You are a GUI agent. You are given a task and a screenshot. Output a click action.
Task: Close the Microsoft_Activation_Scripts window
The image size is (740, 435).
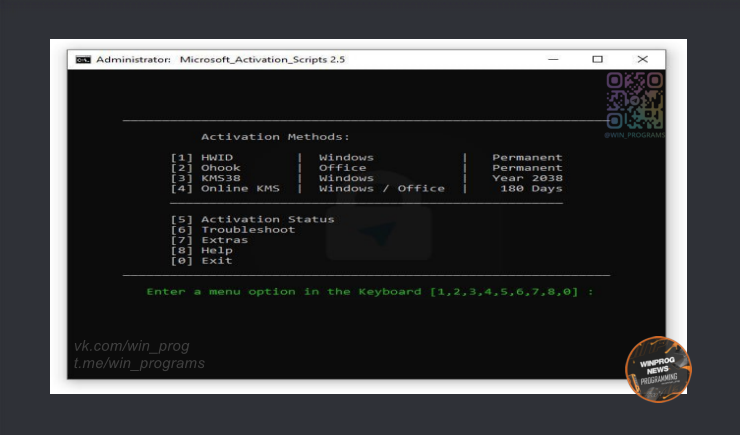point(642,59)
